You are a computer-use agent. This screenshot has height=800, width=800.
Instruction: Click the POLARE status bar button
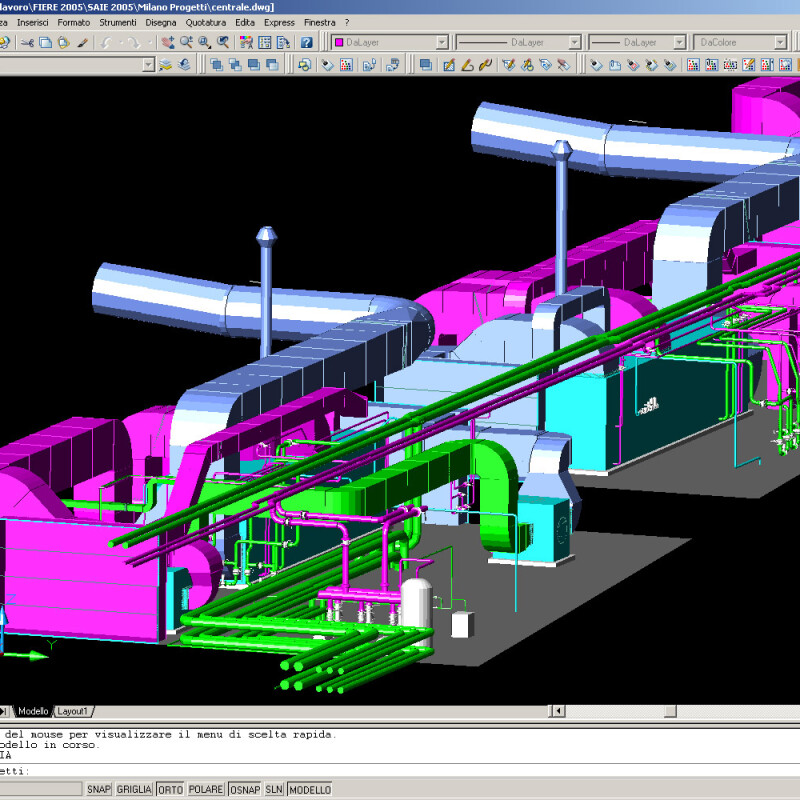click(x=206, y=789)
